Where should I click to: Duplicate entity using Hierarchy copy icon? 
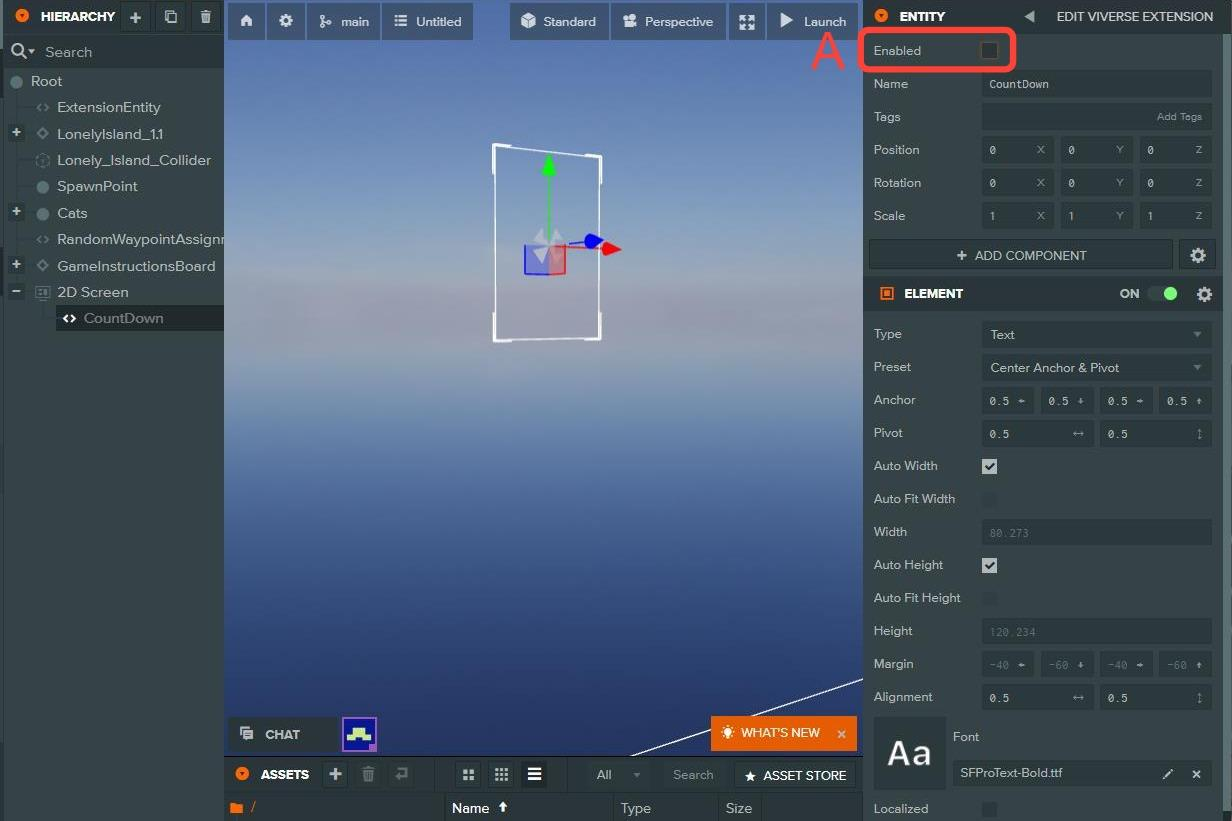click(x=171, y=17)
